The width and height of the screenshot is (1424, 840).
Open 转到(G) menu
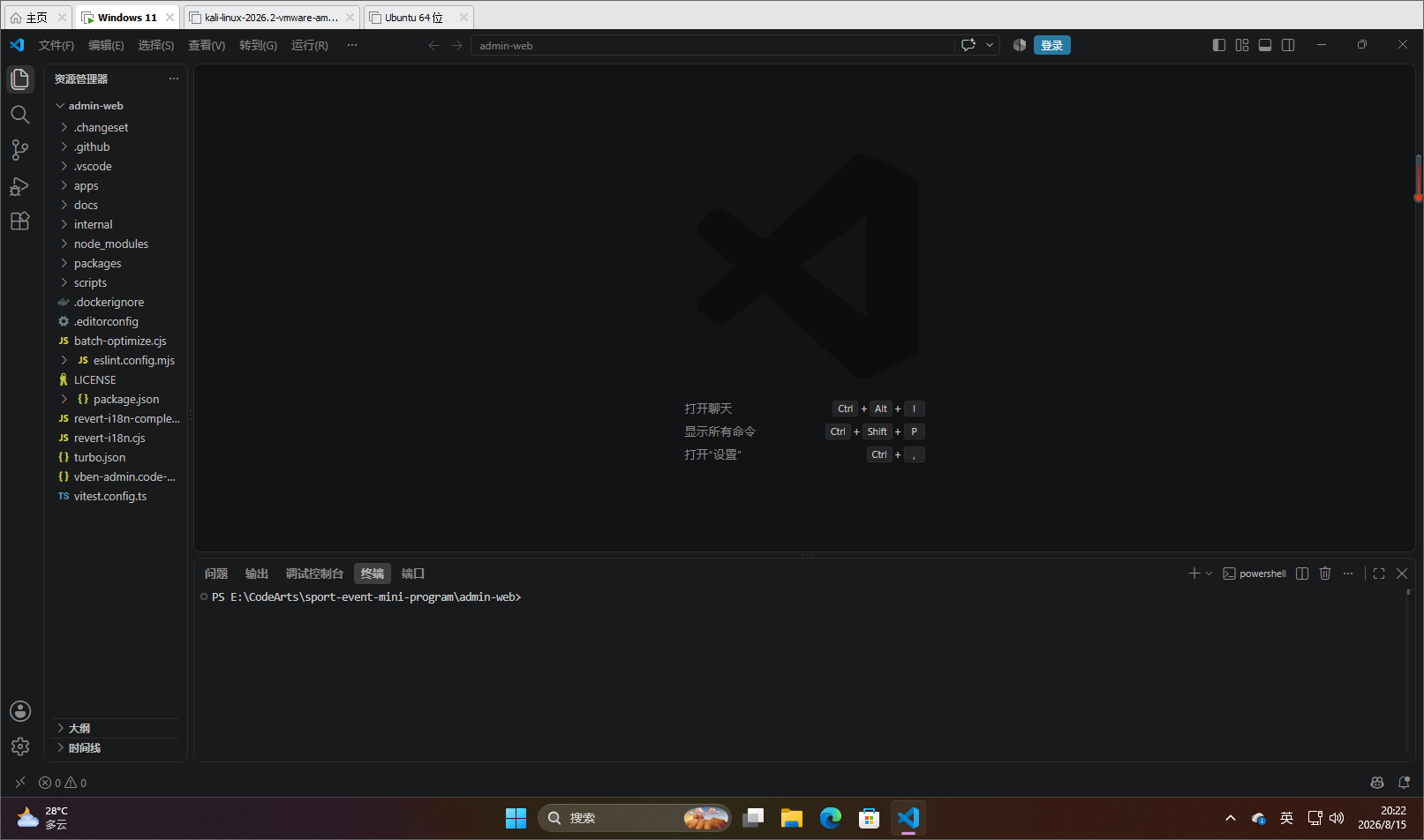click(x=258, y=45)
